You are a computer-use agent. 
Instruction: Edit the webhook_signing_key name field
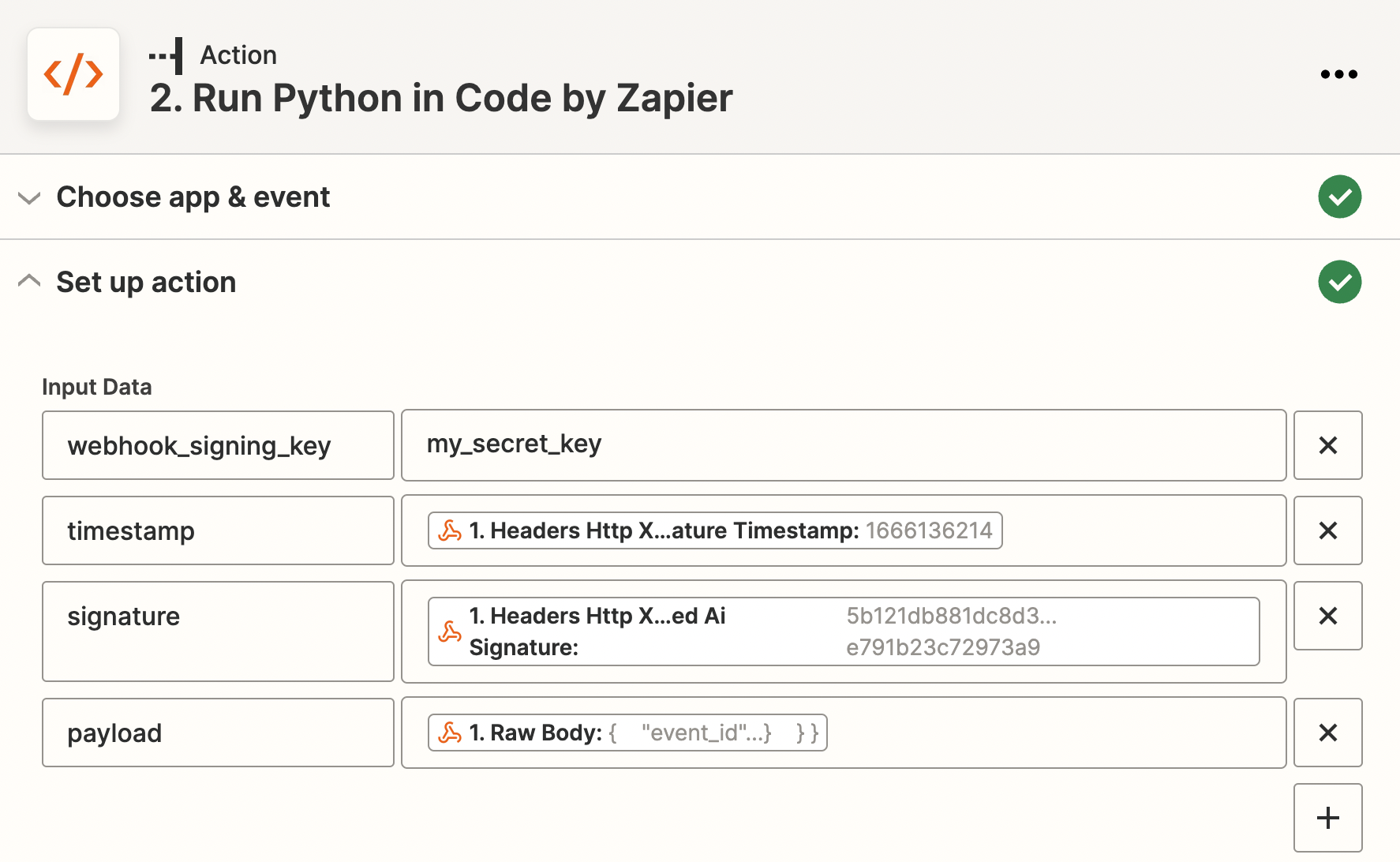(x=218, y=445)
